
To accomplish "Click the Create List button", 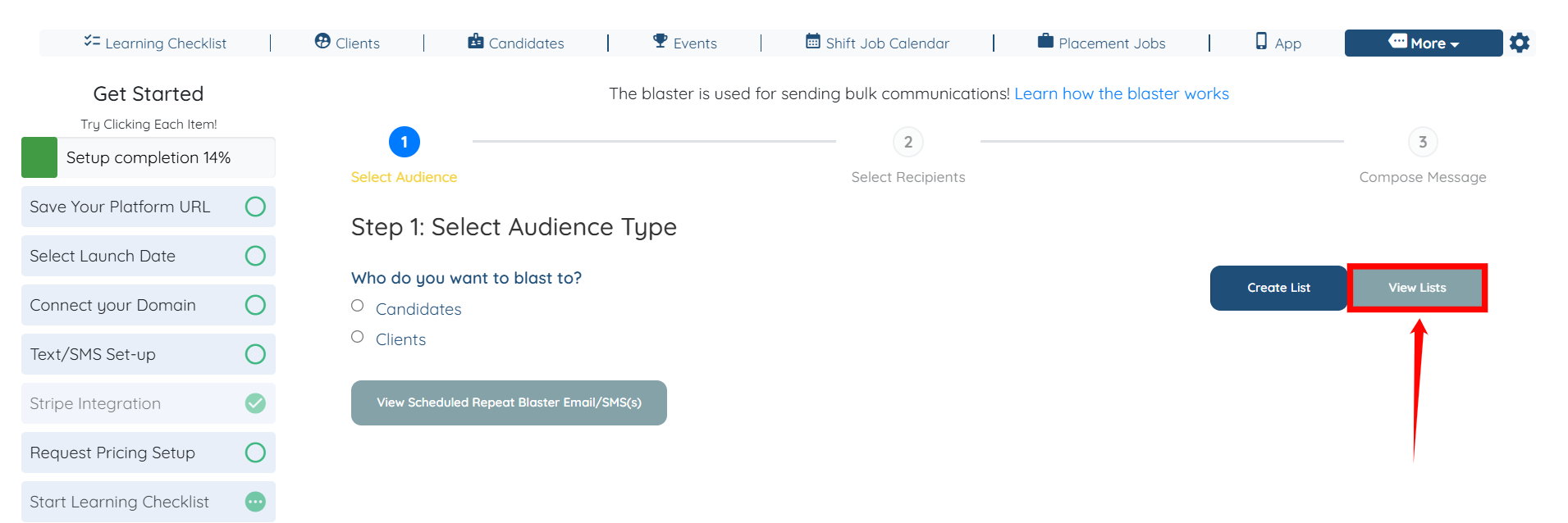I will point(1278,288).
